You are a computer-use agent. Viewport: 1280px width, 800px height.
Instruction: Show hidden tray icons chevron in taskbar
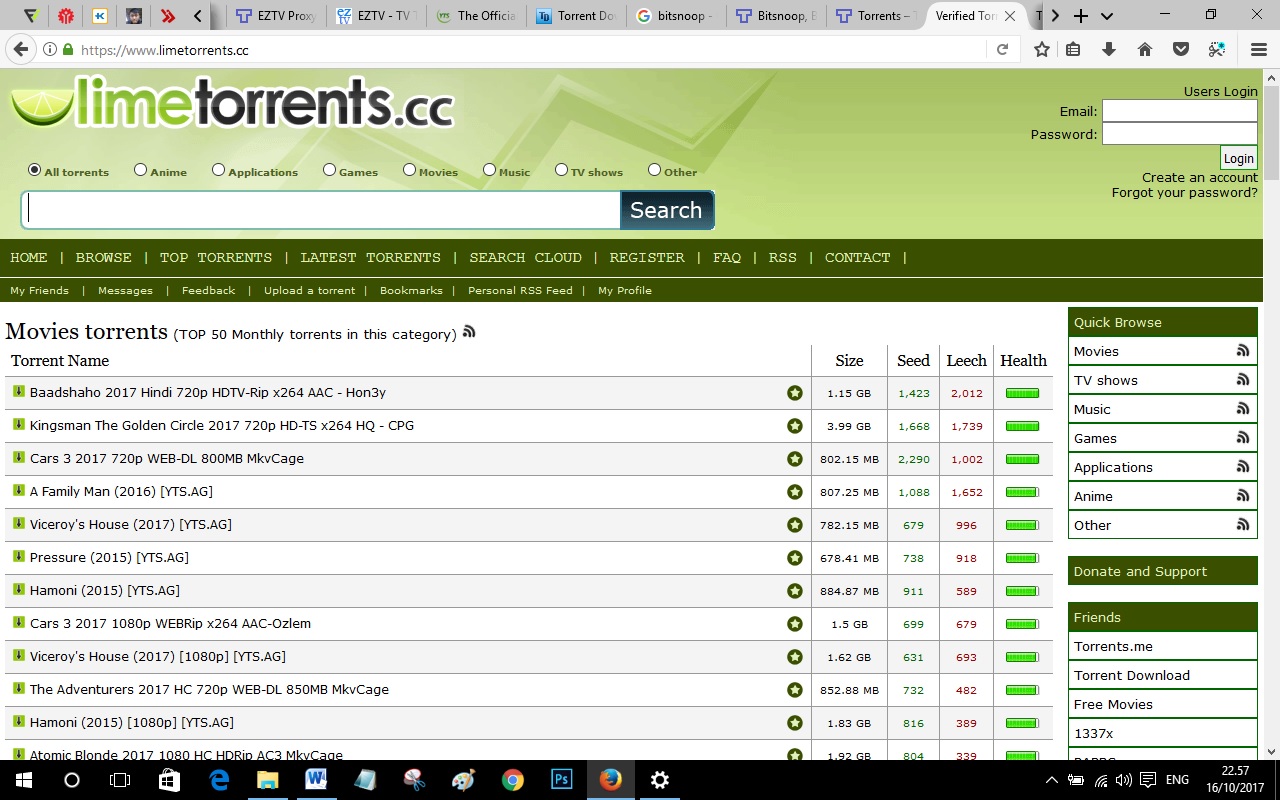pyautogui.click(x=1051, y=780)
